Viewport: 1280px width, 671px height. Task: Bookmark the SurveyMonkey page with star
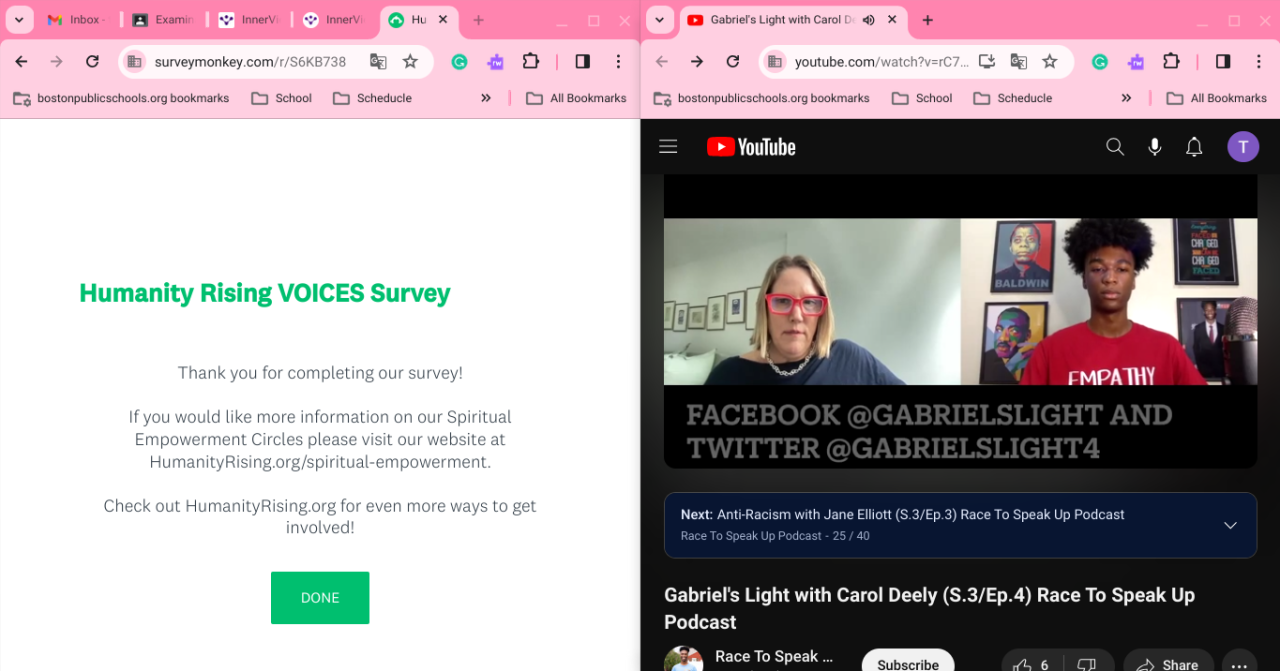(410, 62)
